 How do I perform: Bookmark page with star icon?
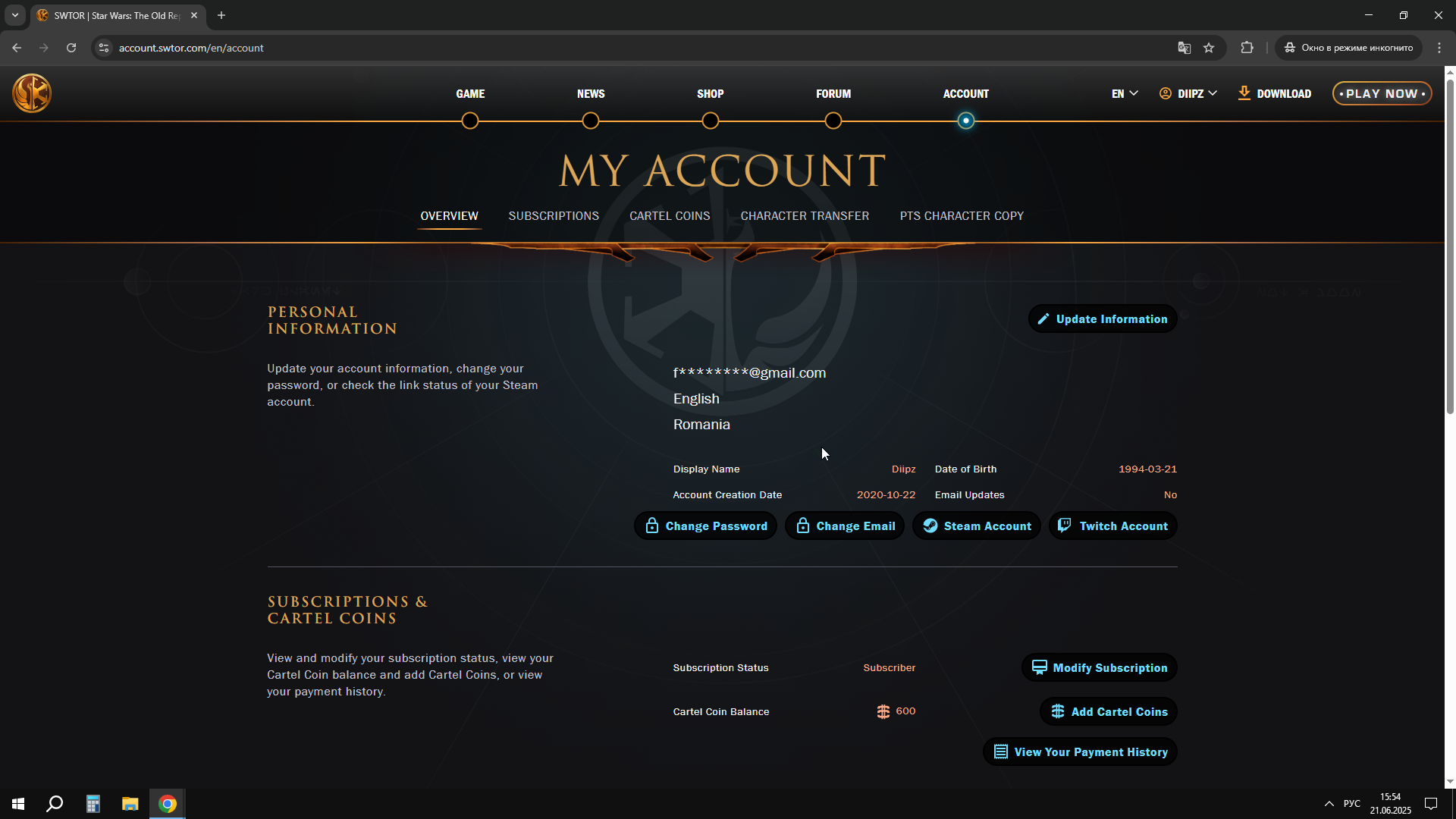point(1209,48)
